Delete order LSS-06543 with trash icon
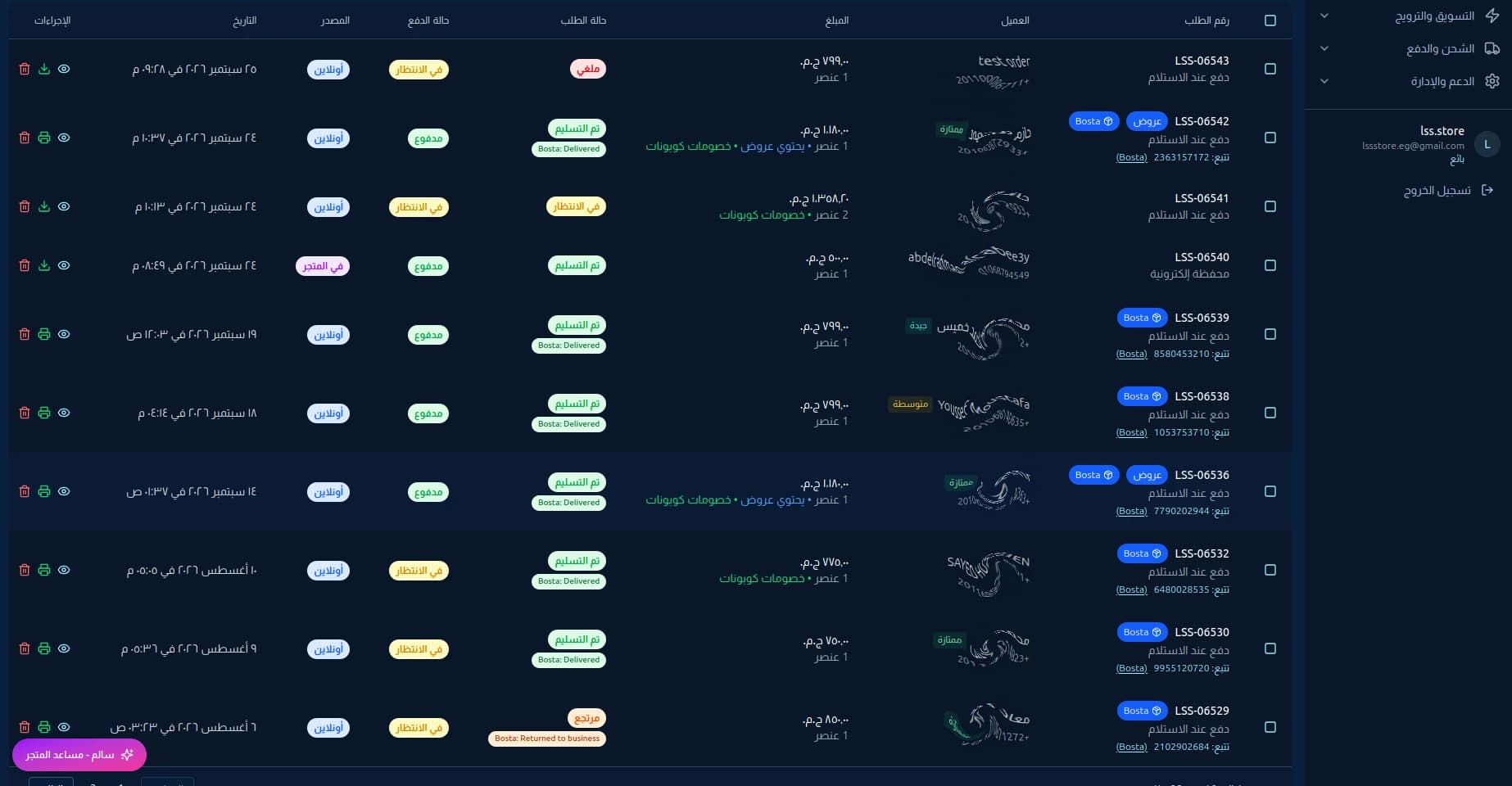This screenshot has width=1512, height=786. [x=25, y=70]
